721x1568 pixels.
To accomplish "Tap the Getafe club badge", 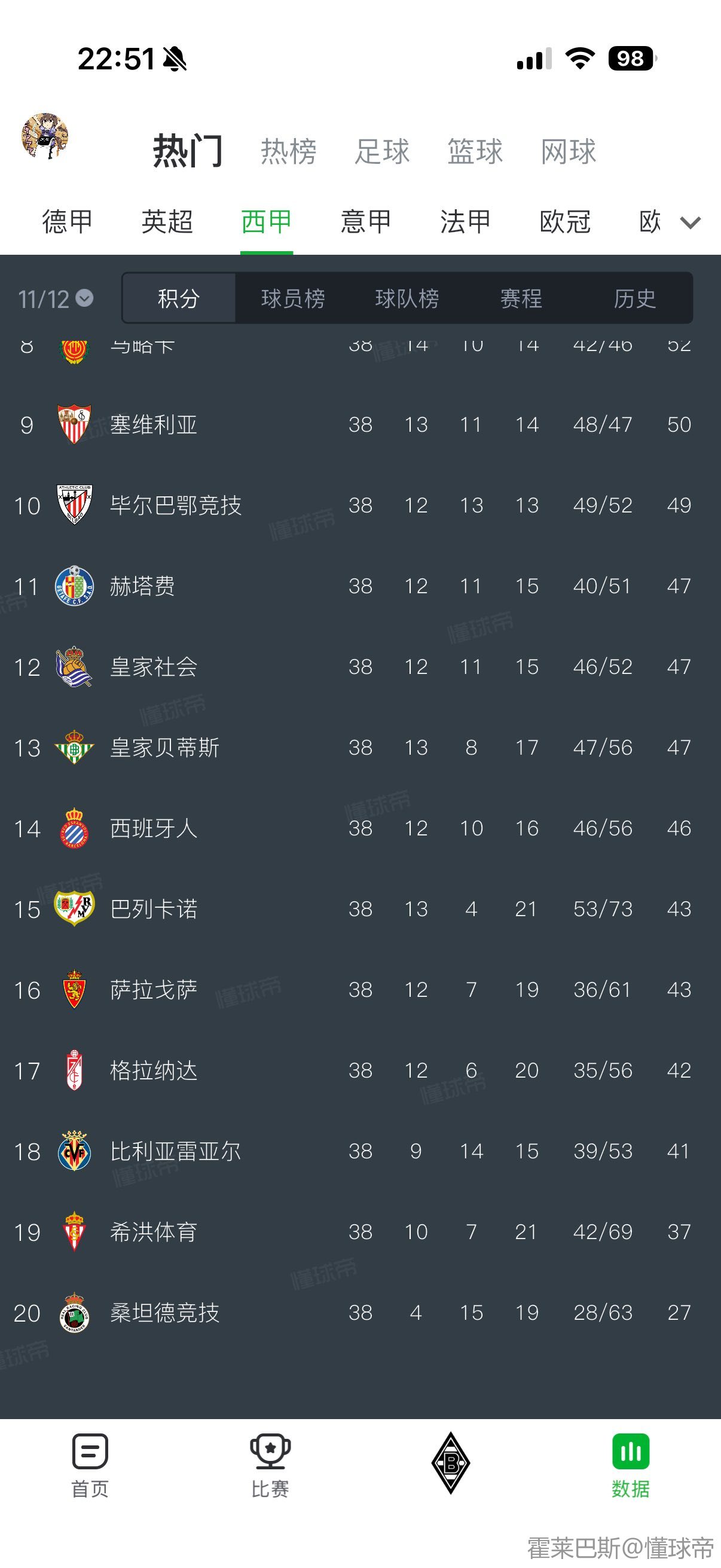I will 74,585.
